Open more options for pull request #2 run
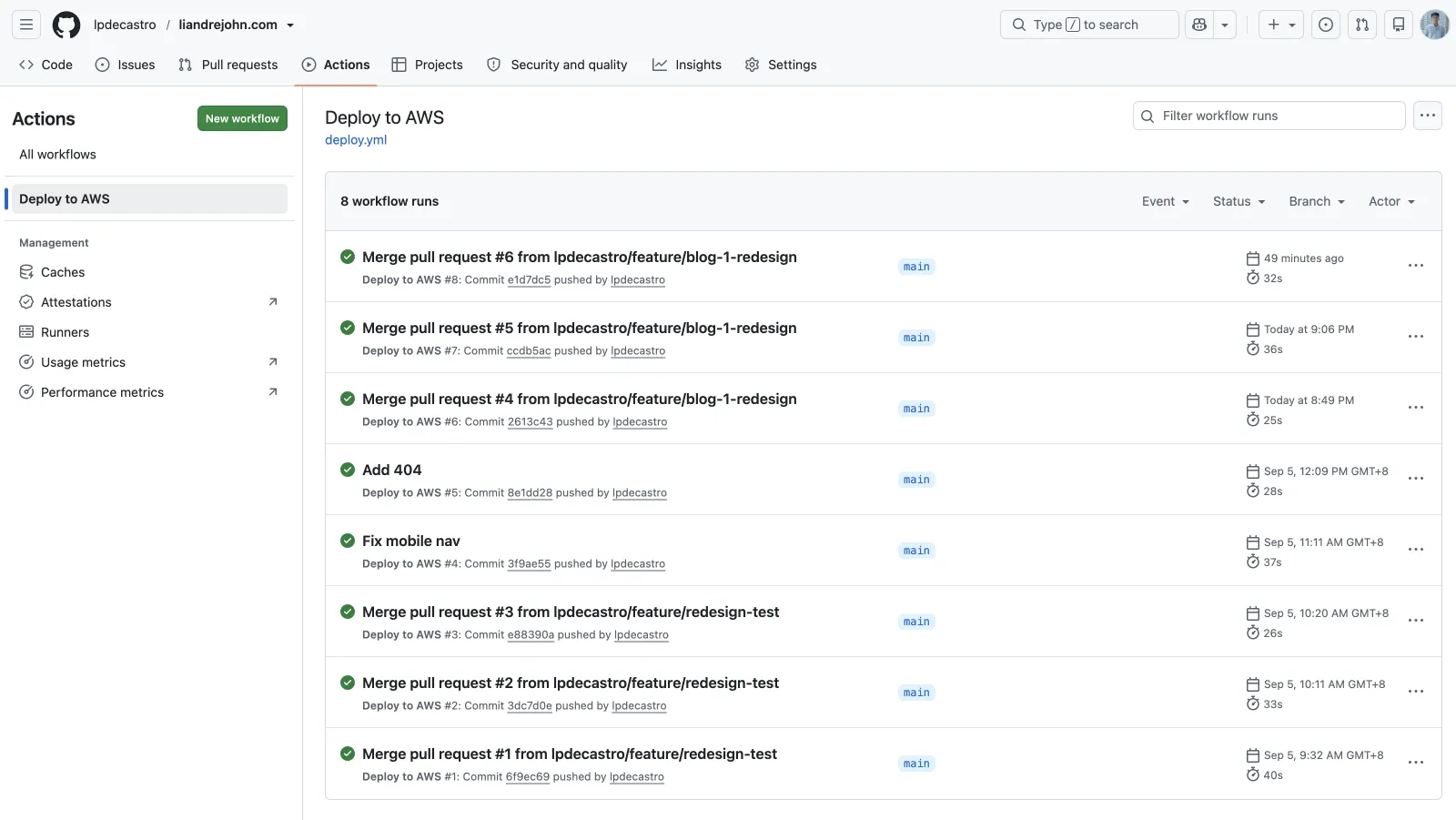 [1416, 692]
